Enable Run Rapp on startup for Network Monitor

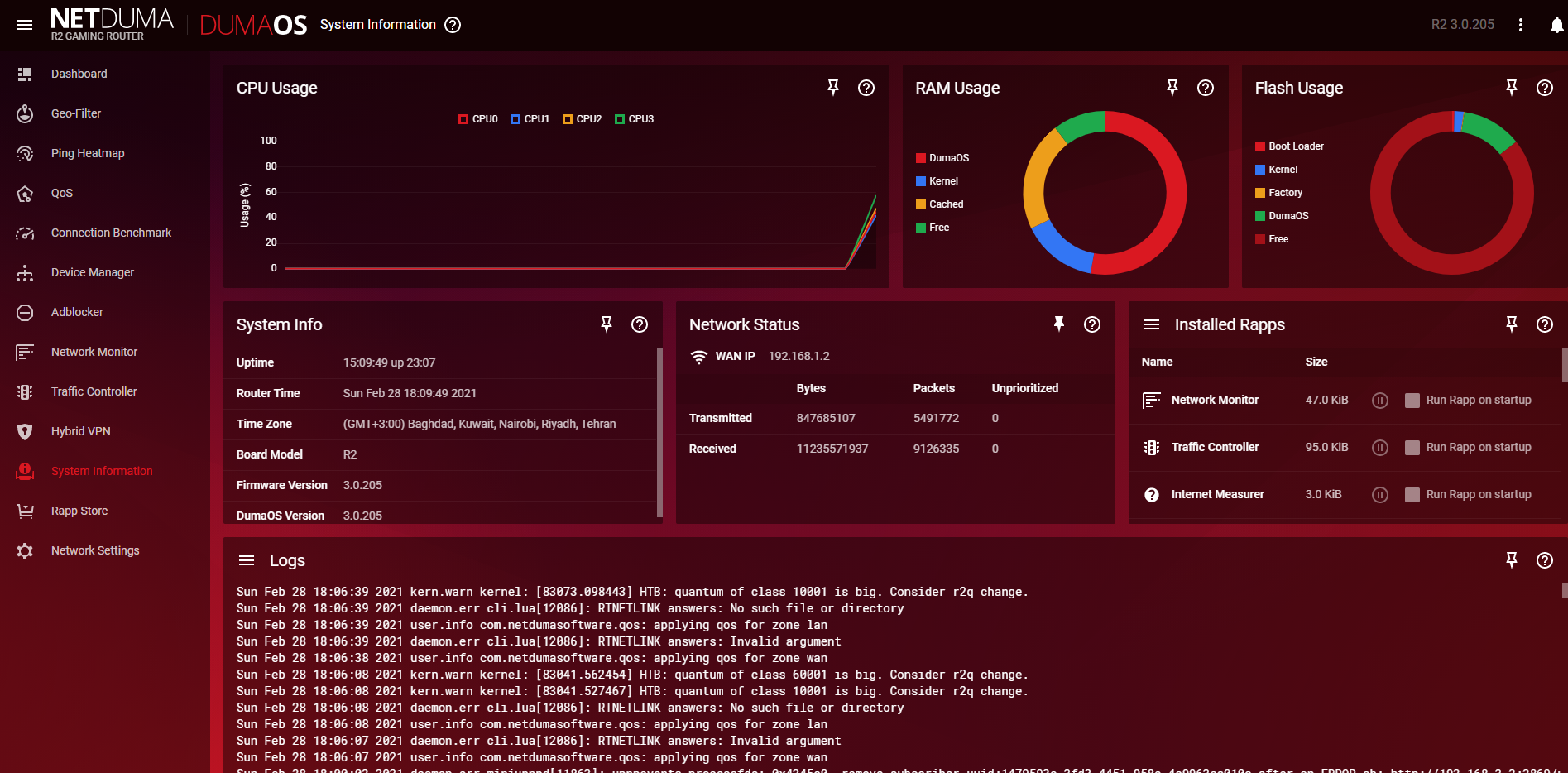click(1412, 401)
